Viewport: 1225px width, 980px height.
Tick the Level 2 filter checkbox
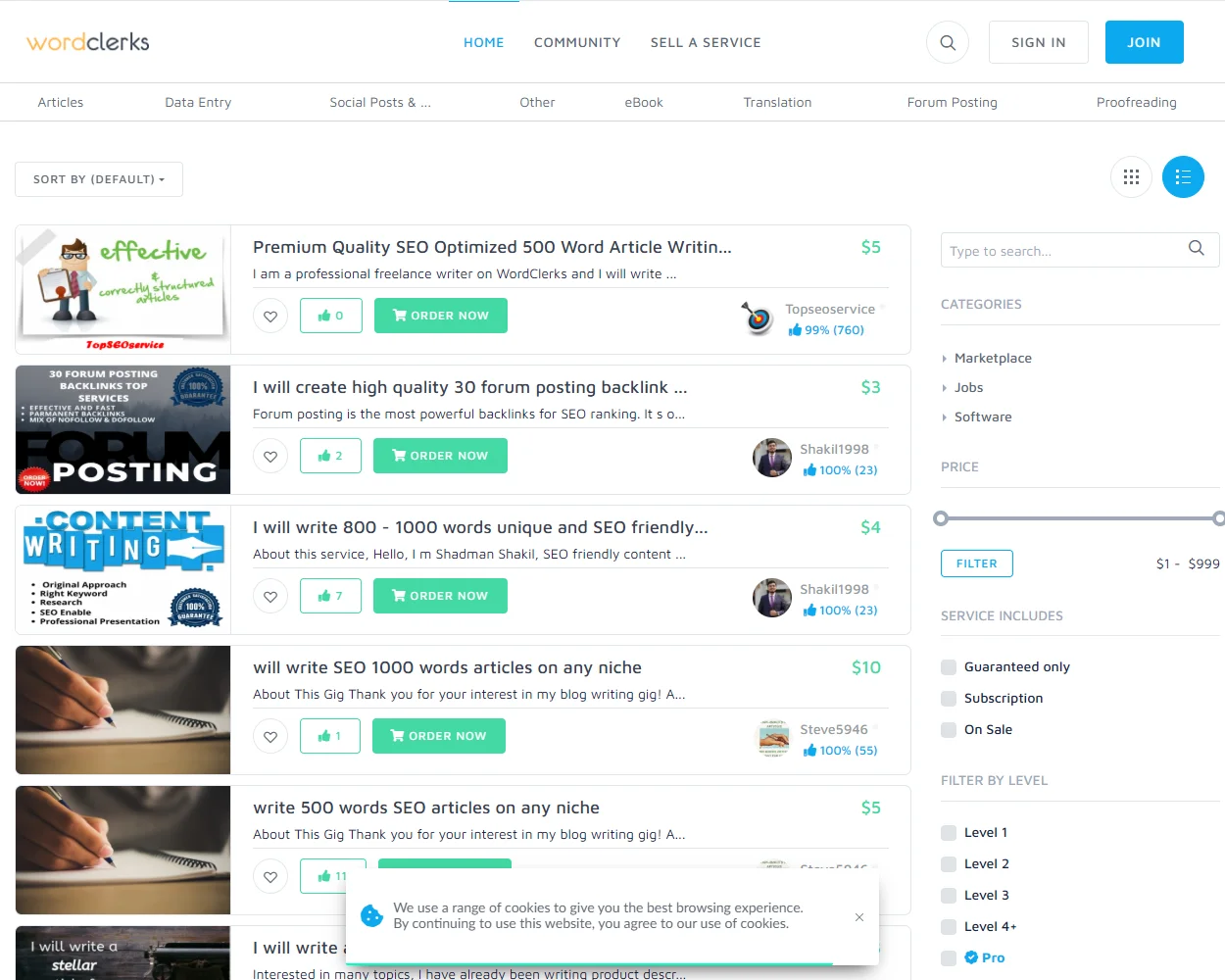(949, 864)
